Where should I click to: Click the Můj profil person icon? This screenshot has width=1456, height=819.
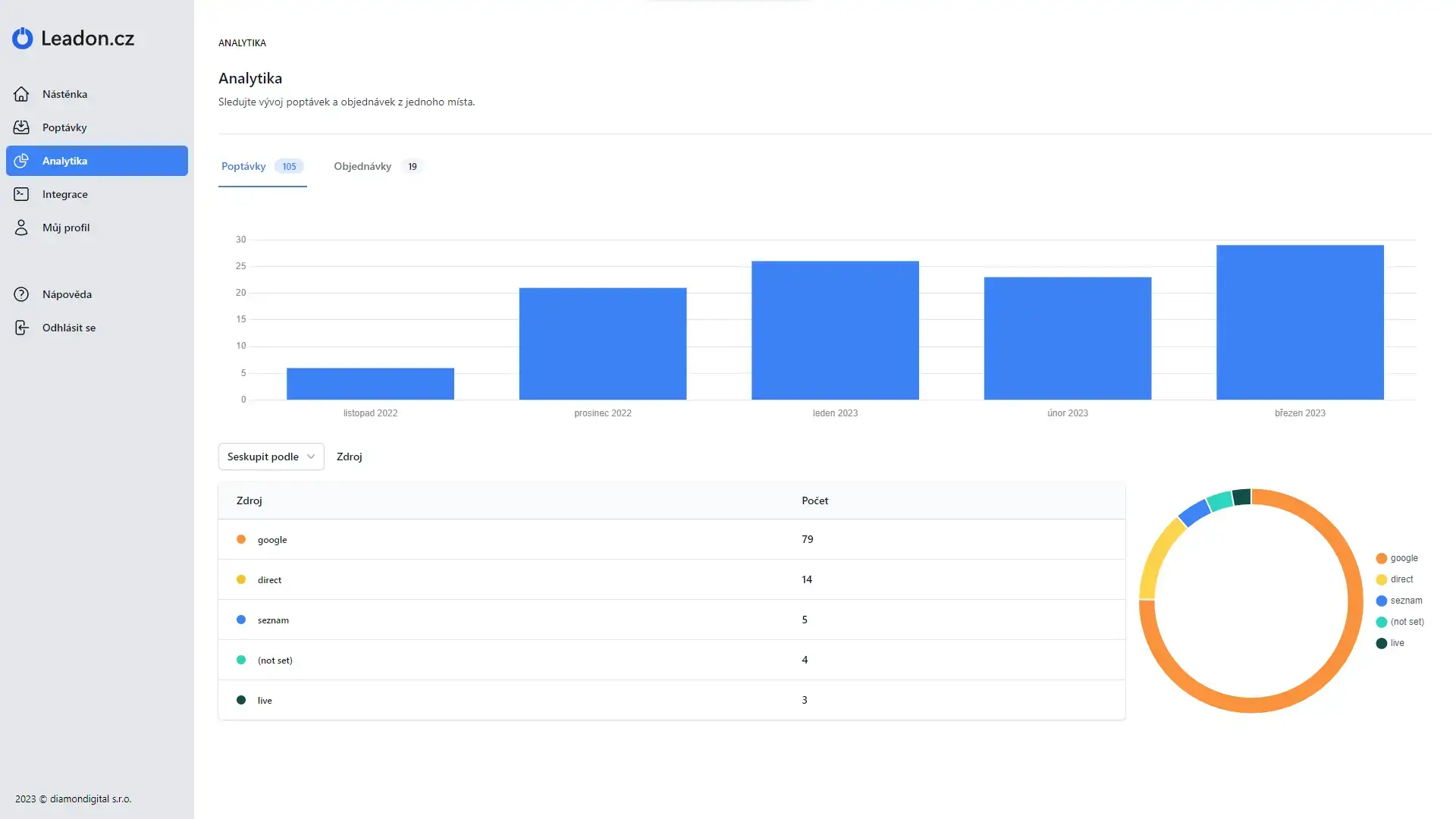21,227
